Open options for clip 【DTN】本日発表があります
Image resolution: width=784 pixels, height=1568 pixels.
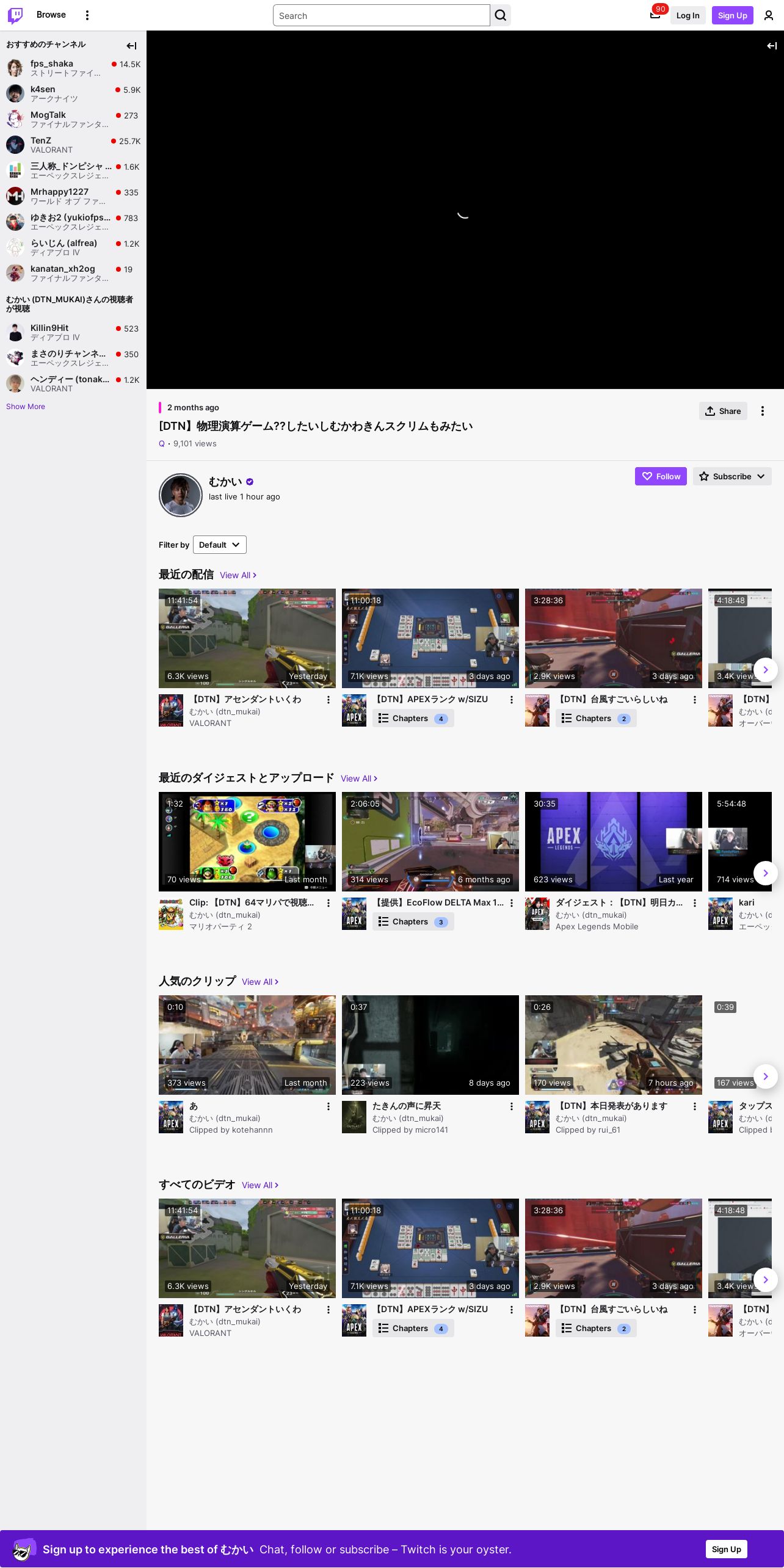pos(695,1106)
